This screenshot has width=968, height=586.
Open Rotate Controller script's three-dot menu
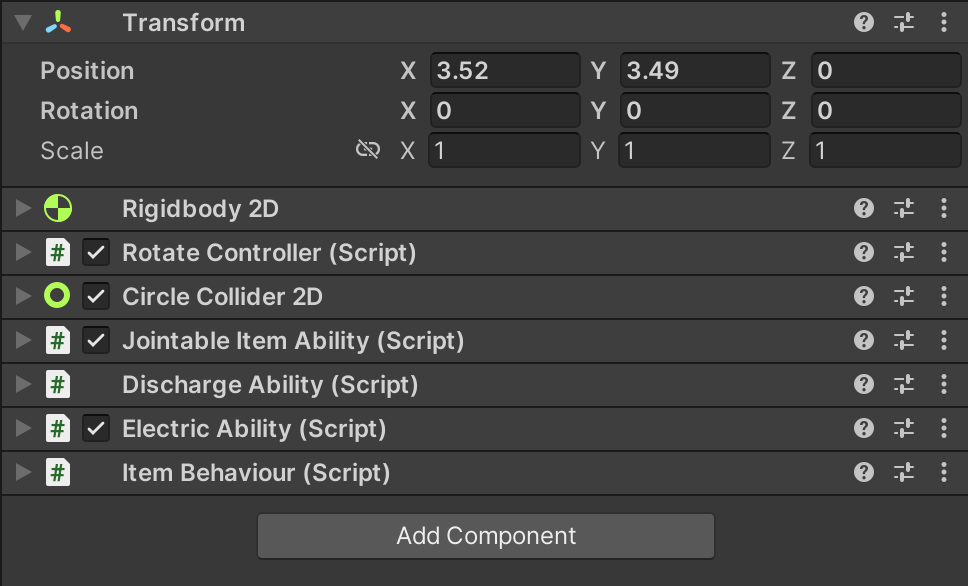944,253
